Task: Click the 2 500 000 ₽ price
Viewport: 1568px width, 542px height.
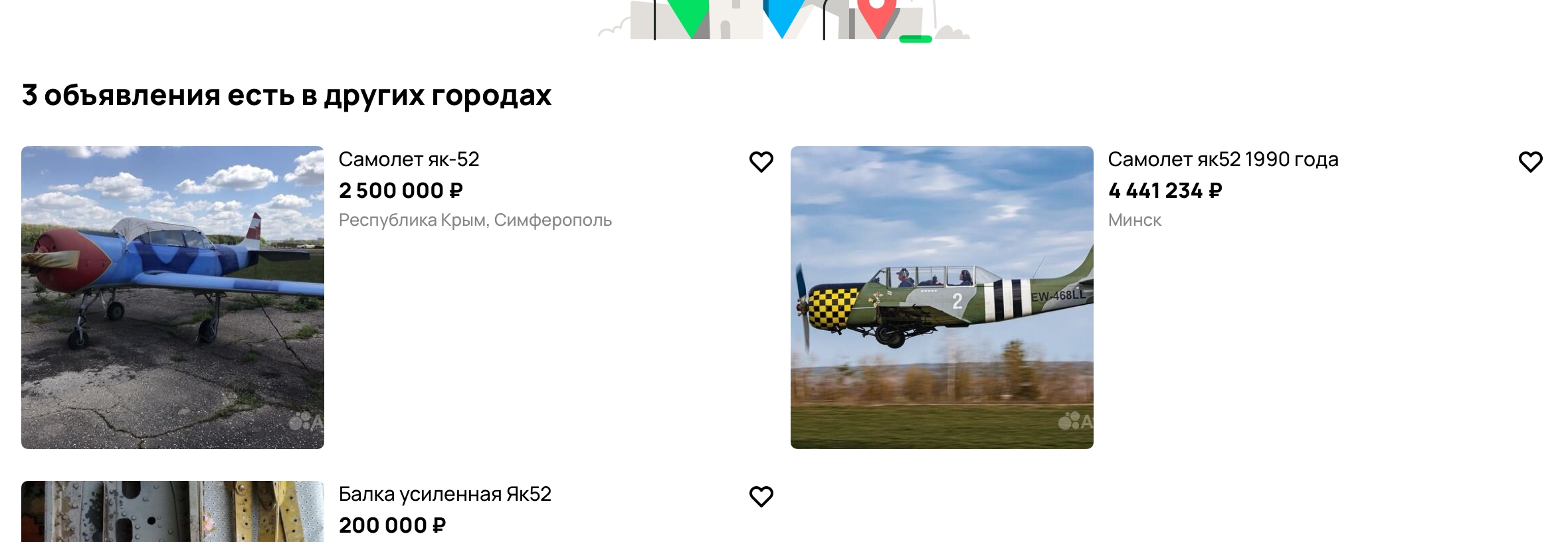Action: (401, 191)
